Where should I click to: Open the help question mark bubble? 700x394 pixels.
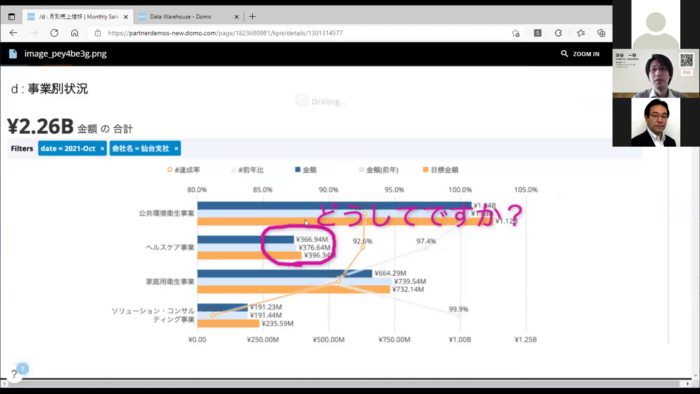coord(14,373)
